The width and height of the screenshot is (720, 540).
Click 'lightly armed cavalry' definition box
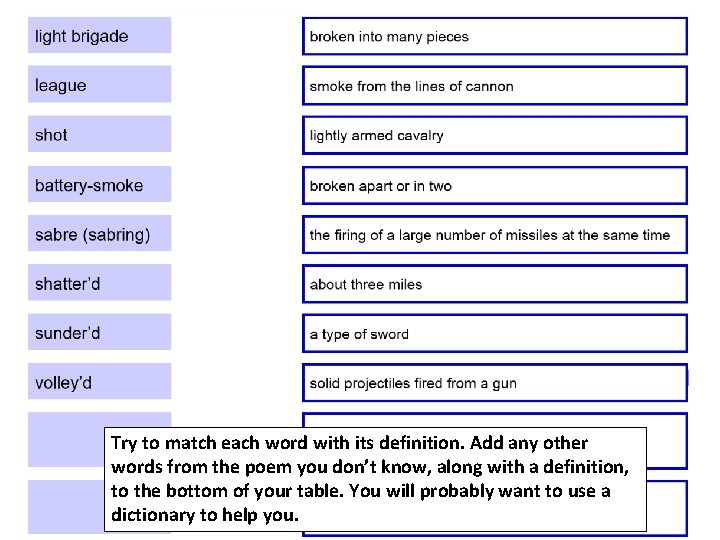(495, 135)
